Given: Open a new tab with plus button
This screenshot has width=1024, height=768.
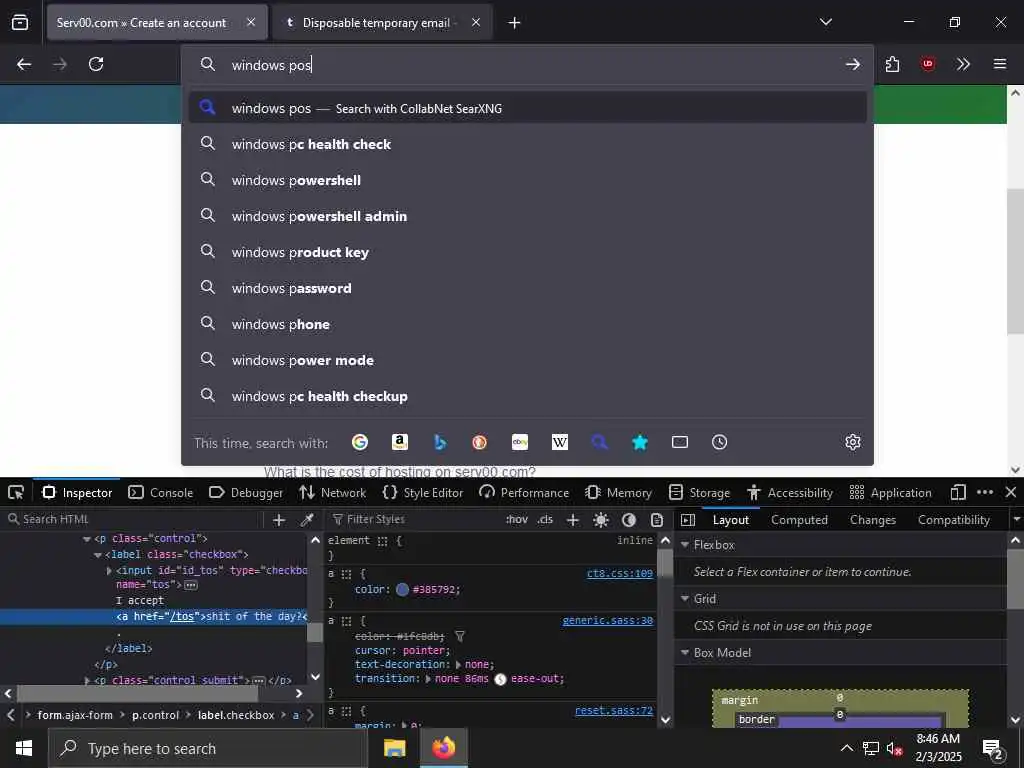Looking at the screenshot, I should 515,23.
